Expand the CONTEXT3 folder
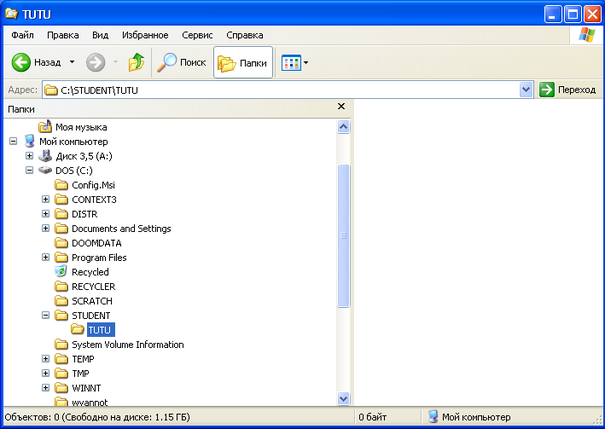The width and height of the screenshot is (605, 429). [46, 199]
